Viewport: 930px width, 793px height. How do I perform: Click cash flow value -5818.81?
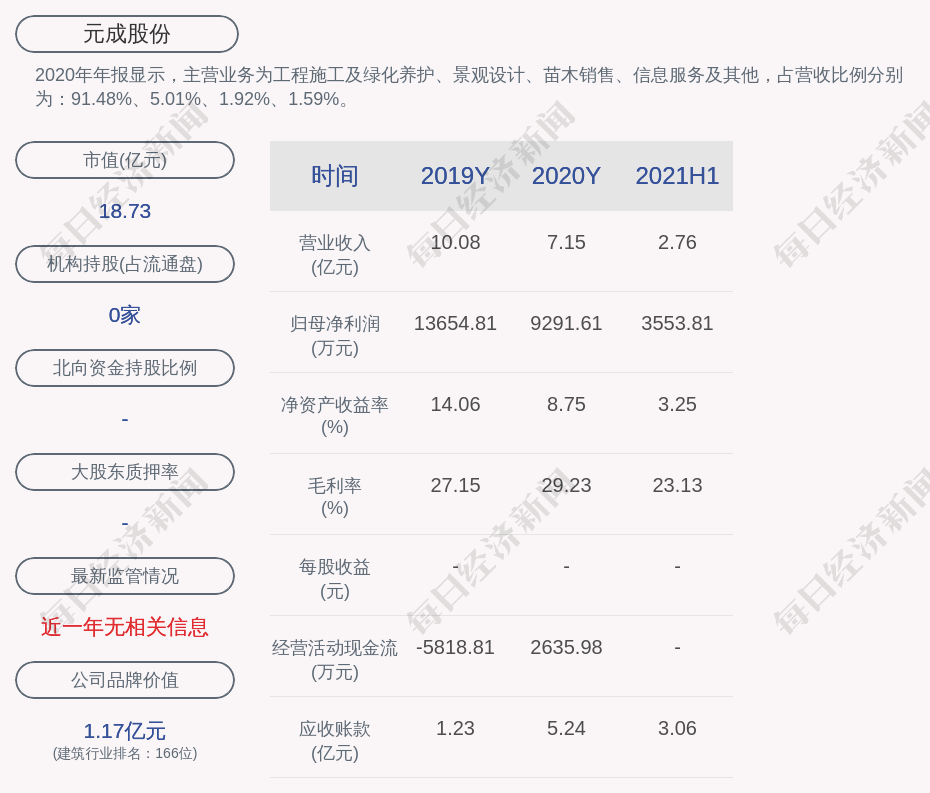(x=455, y=647)
